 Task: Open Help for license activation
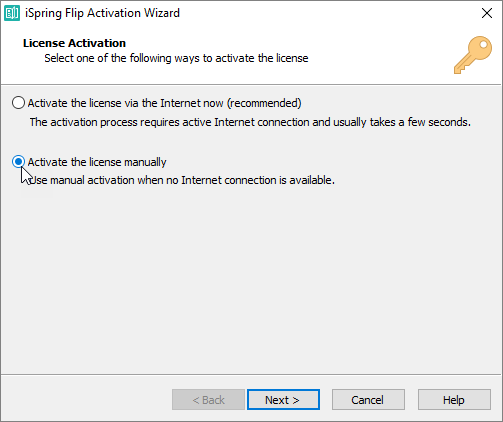click(454, 400)
